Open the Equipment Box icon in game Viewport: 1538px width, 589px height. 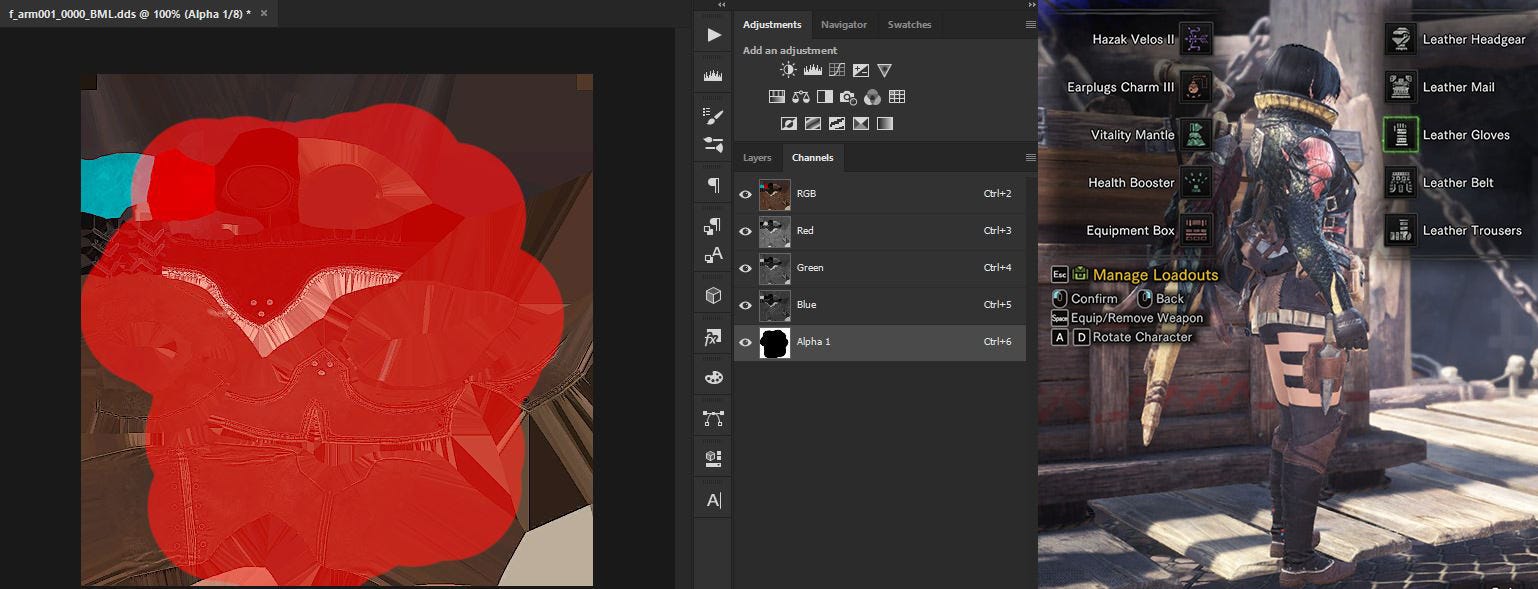(x=1196, y=231)
